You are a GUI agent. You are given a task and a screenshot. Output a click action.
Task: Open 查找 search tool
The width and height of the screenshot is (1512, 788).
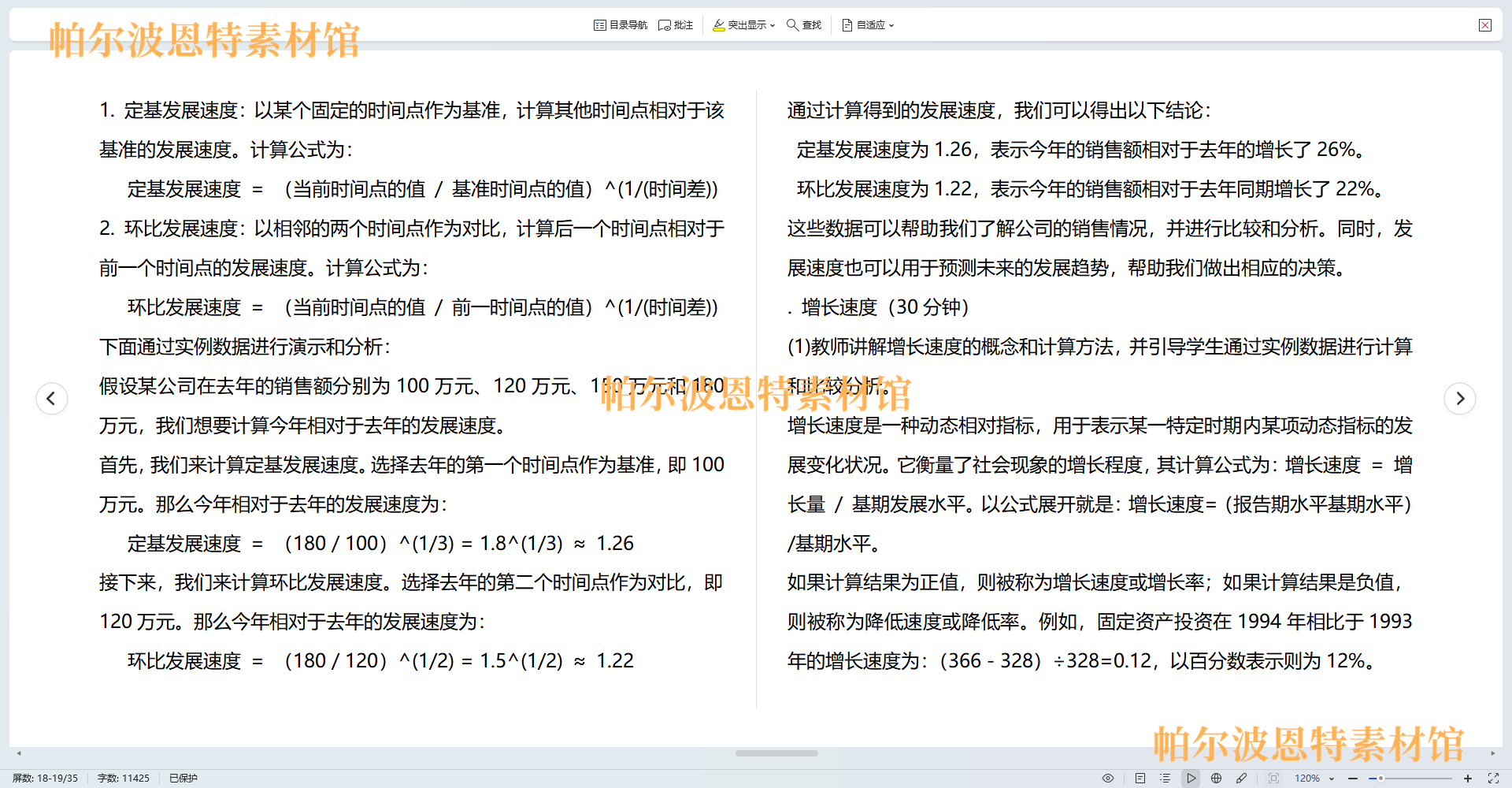click(x=804, y=25)
